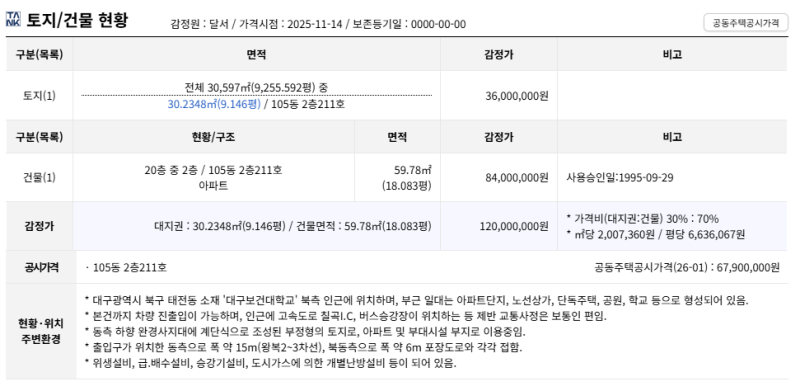
Task: Click the 감정가 summary row label
Action: (x=39, y=226)
